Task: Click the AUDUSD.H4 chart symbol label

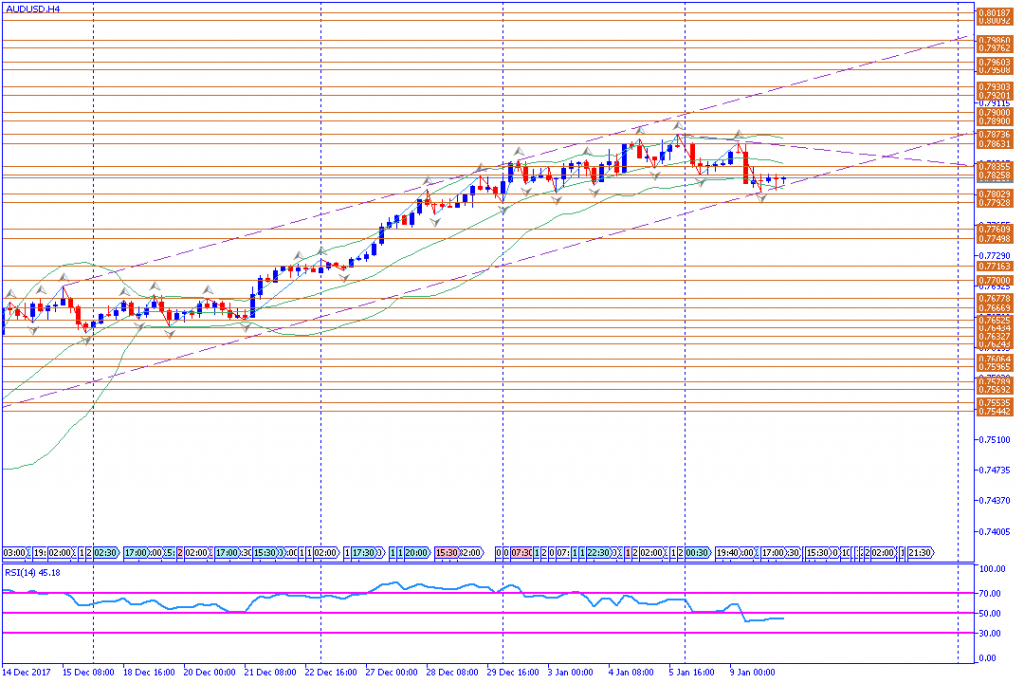Action: coord(29,8)
